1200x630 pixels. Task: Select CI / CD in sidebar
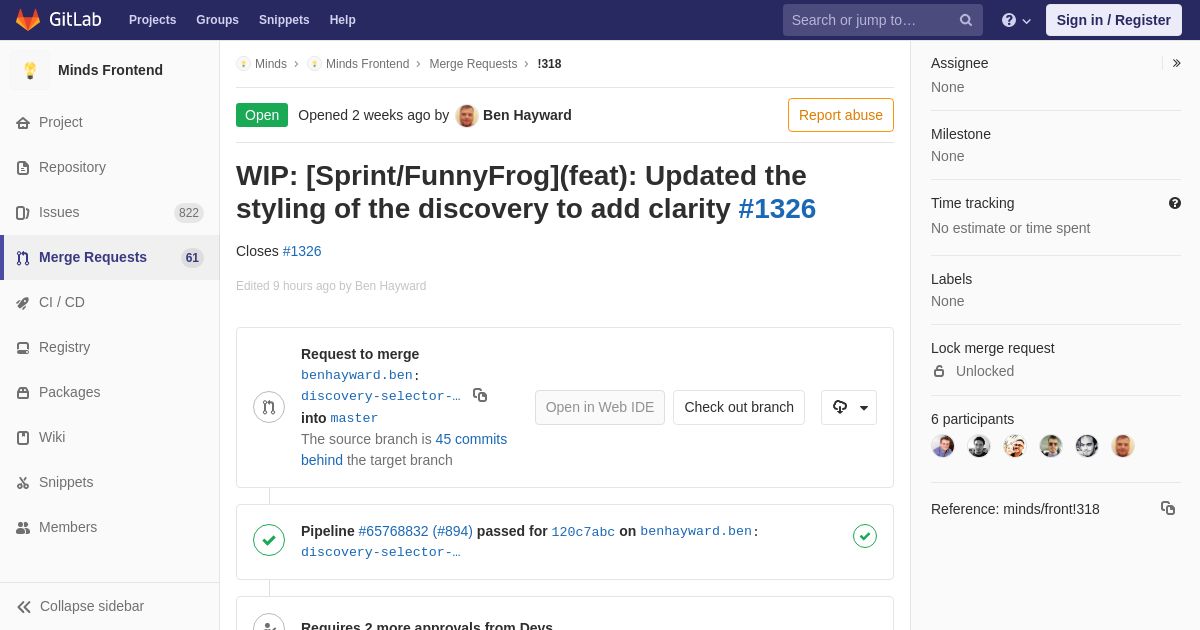pyautogui.click(x=62, y=302)
